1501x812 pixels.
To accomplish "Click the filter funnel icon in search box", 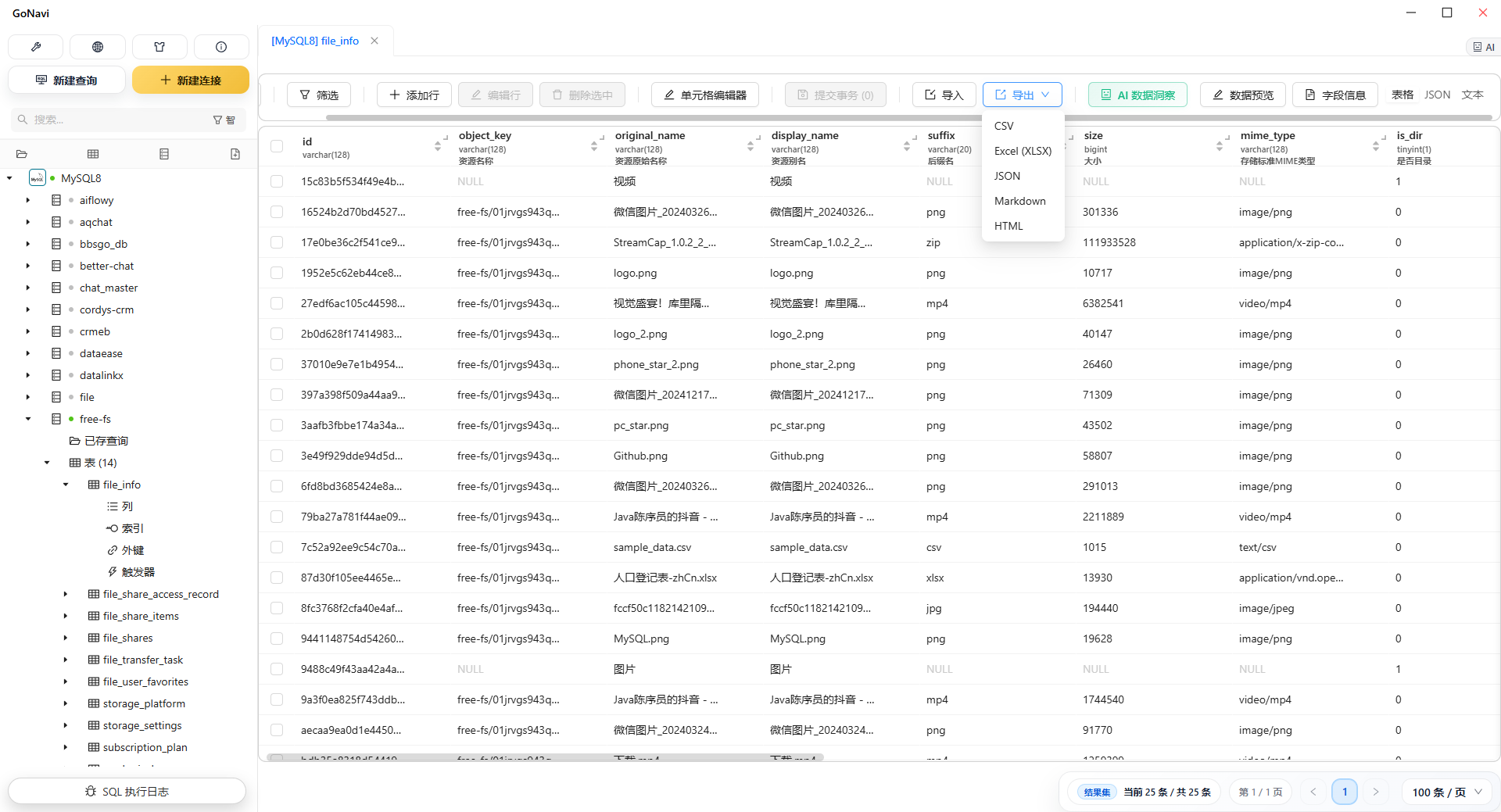I will pyautogui.click(x=218, y=120).
